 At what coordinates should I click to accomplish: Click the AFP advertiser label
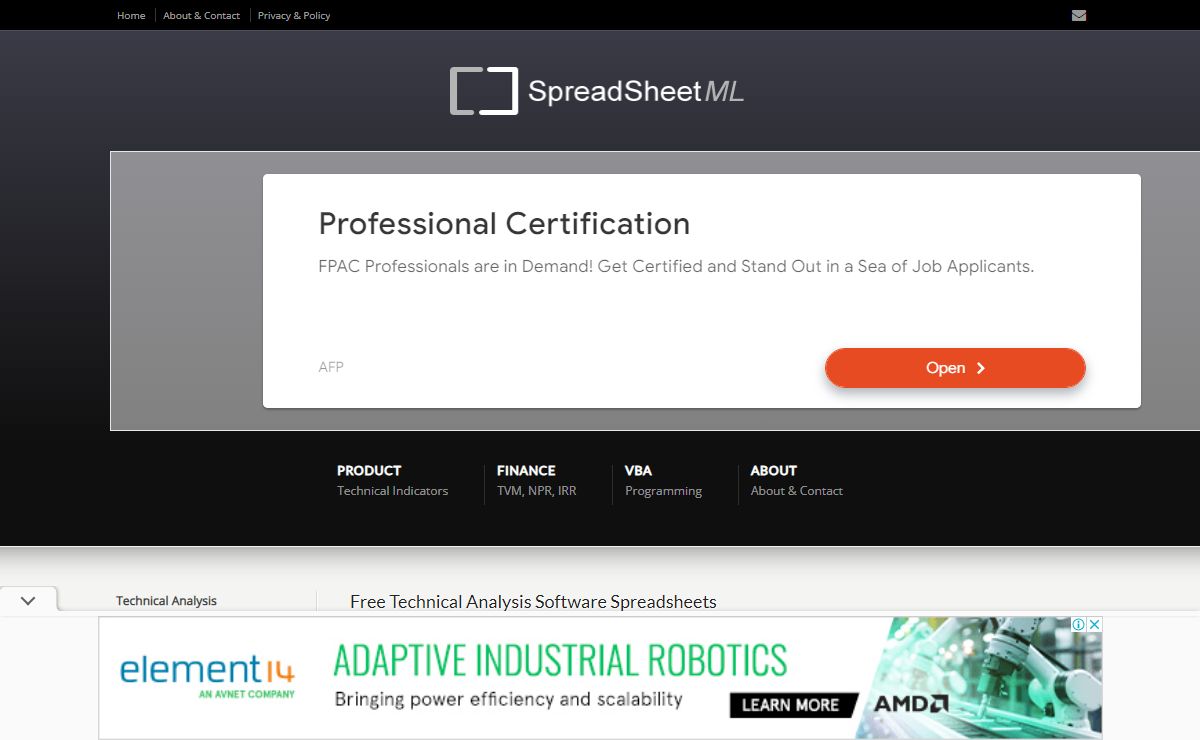click(x=331, y=367)
